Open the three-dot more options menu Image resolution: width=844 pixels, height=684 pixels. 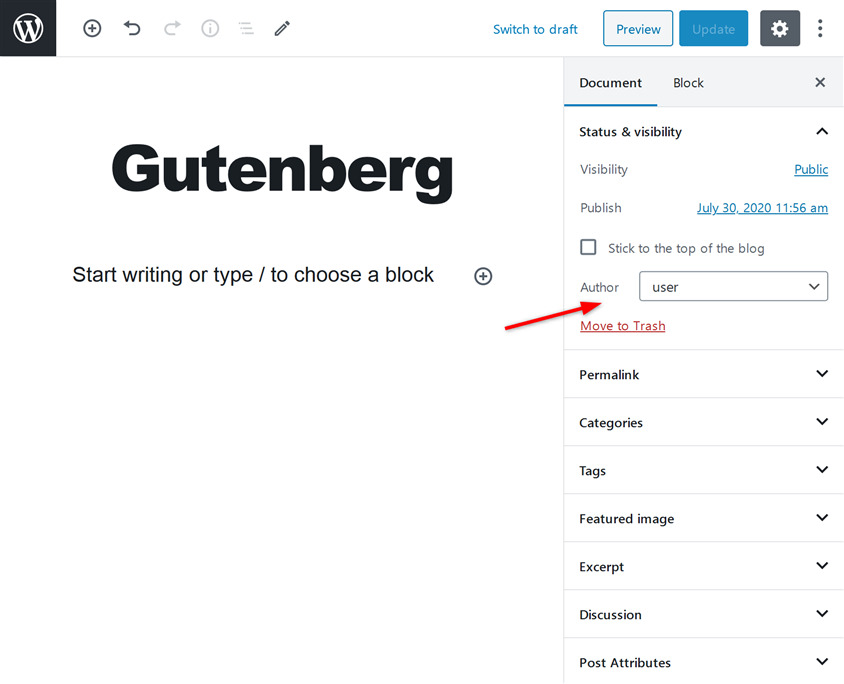coord(820,29)
